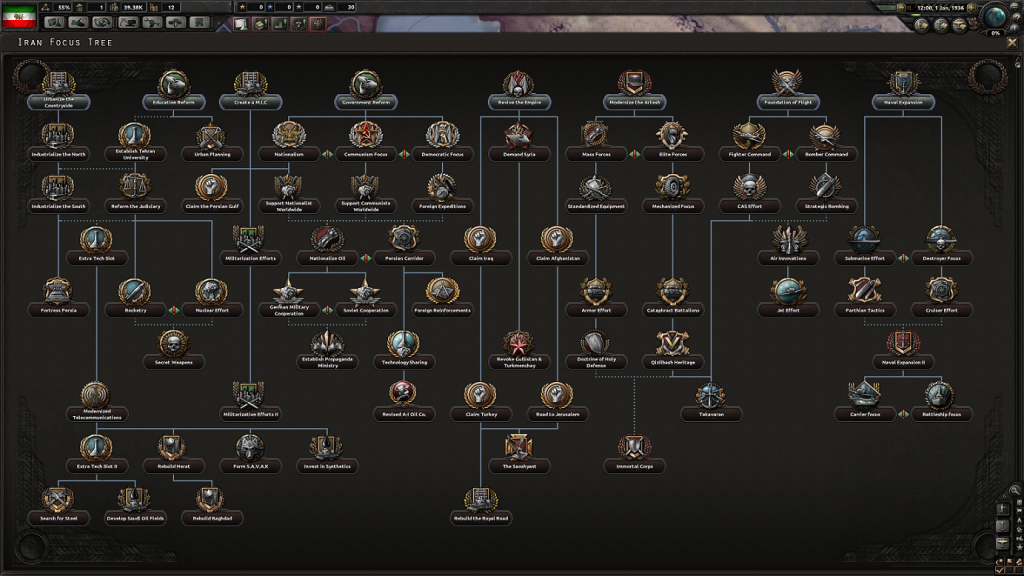Toggle the star map mode icon
The width and height of the screenshot is (1024, 576).
click(x=1019, y=545)
